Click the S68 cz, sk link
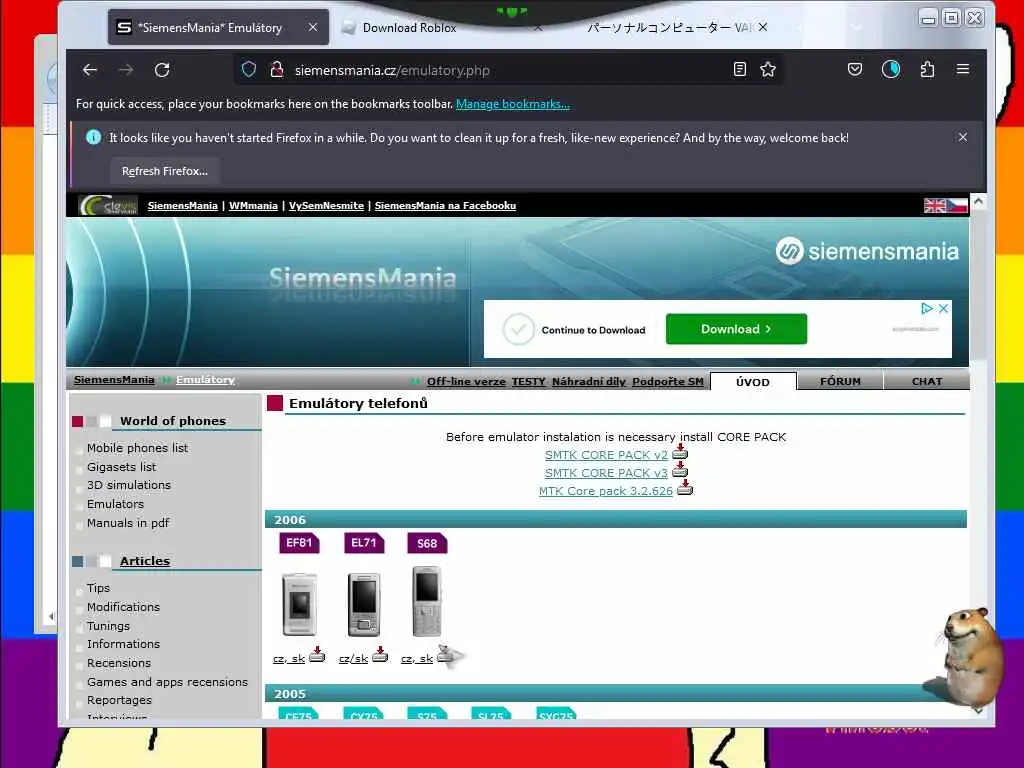The width and height of the screenshot is (1024, 768). pyautogui.click(x=417, y=658)
